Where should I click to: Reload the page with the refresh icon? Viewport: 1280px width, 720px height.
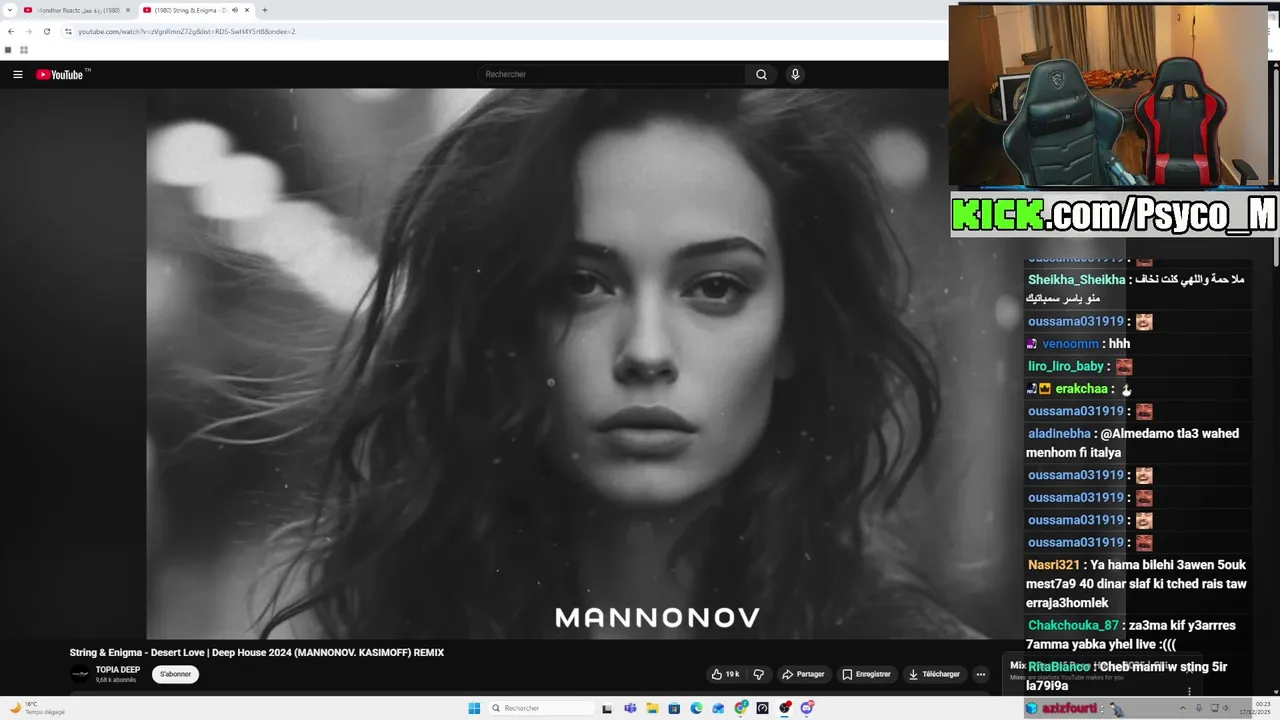coord(46,31)
